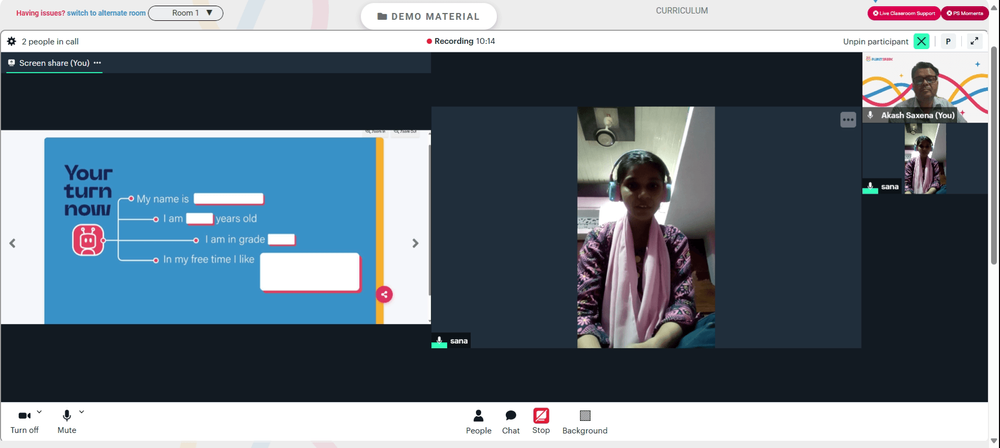
Task: Click the P button in call header
Action: point(948,41)
